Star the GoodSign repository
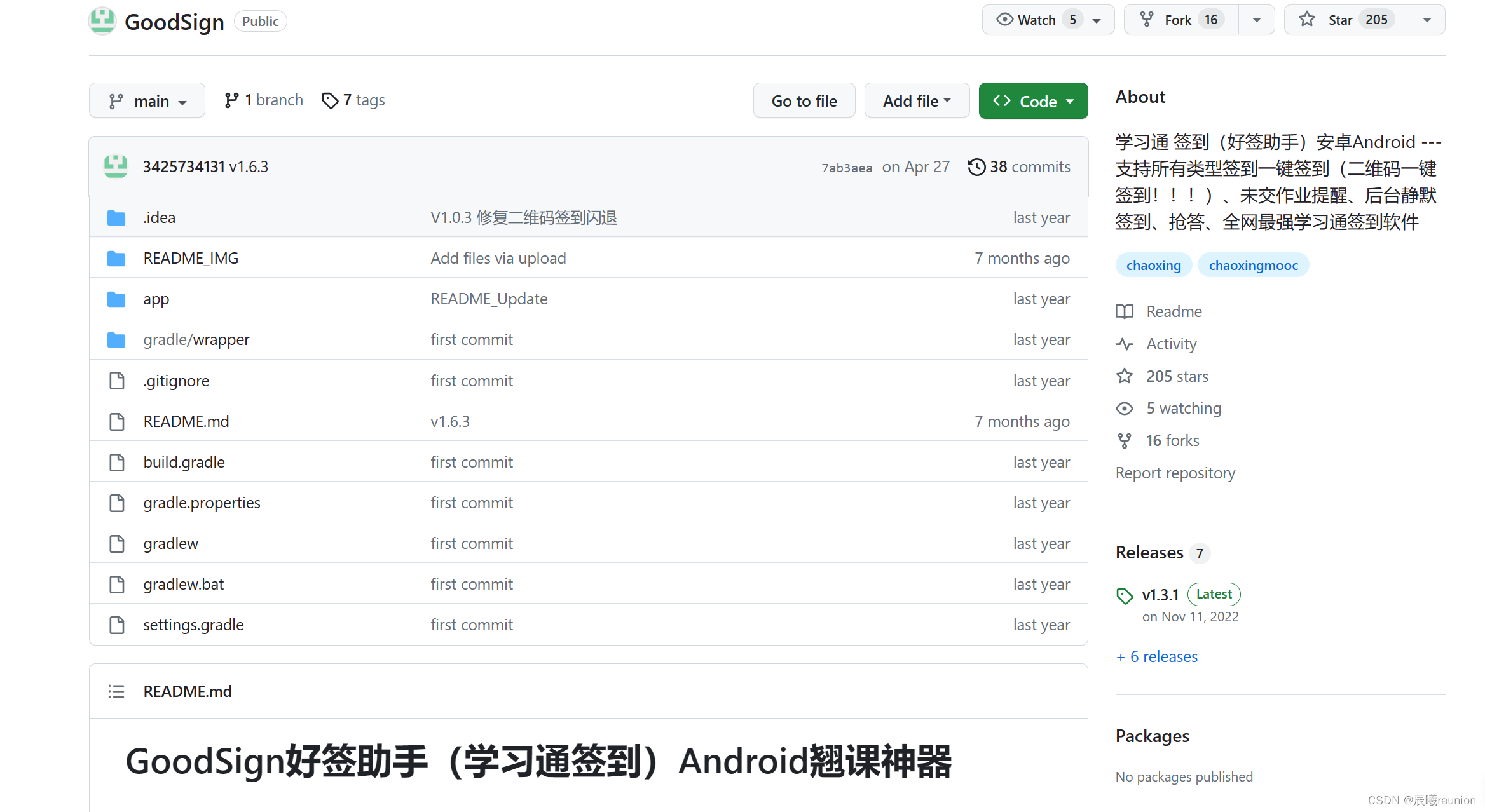Screen dimensions: 1485x812 (1347, 20)
